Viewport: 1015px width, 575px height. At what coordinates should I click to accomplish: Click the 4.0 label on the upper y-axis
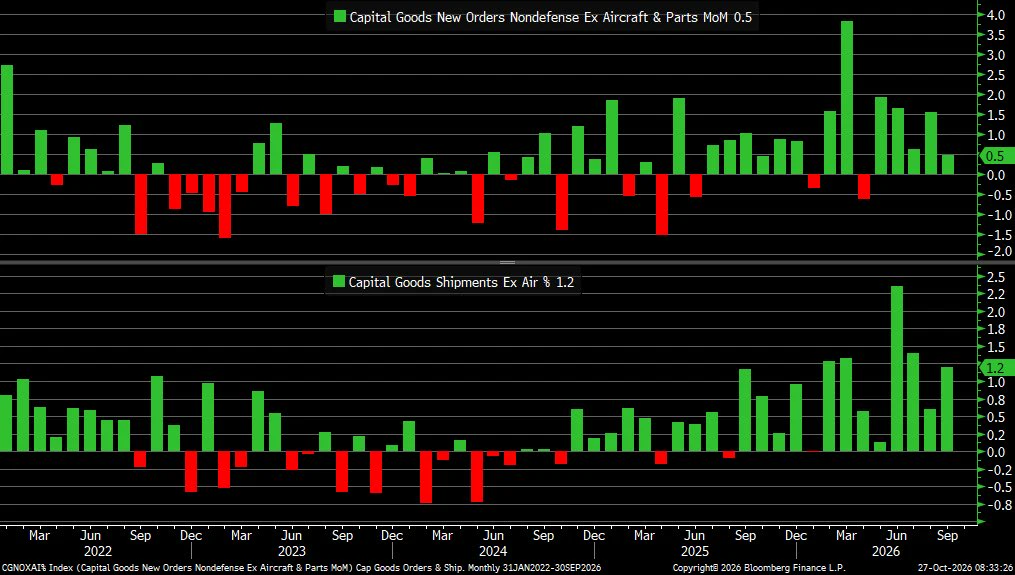coord(996,16)
